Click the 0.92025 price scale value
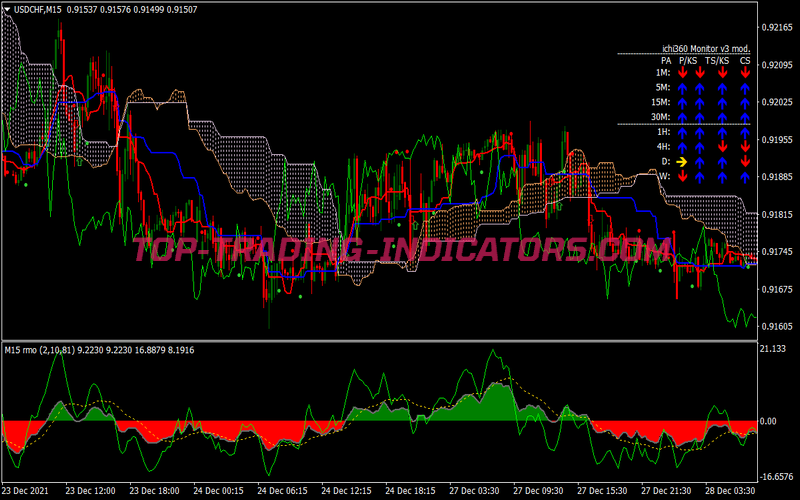 pyautogui.click(x=777, y=103)
